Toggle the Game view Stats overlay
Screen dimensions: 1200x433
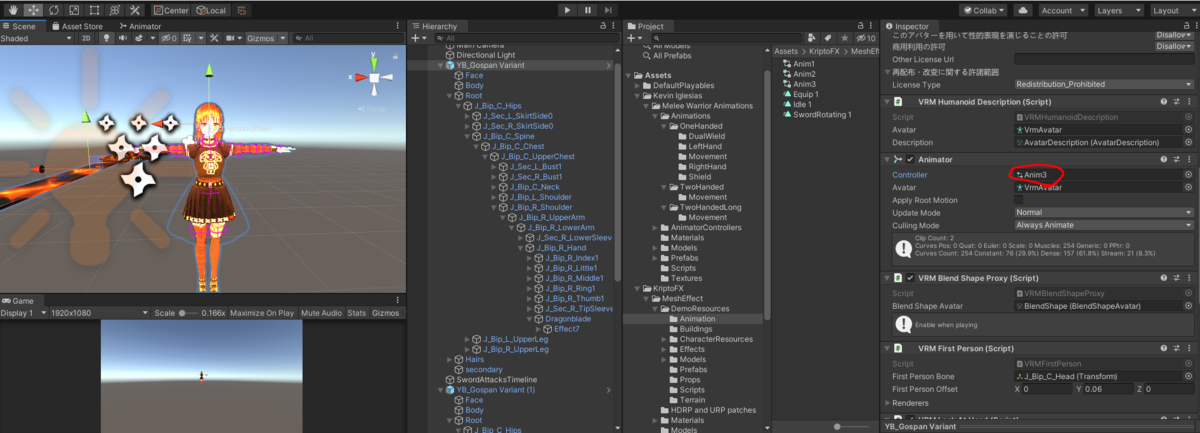(x=356, y=313)
